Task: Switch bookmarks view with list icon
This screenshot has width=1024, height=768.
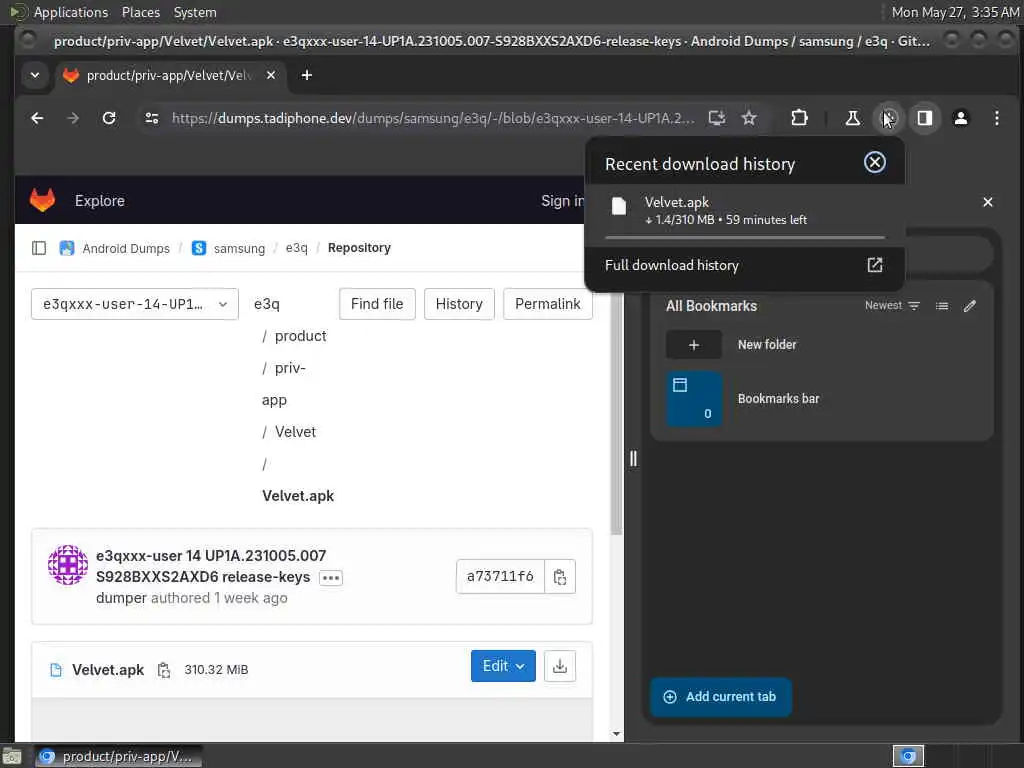Action: point(942,306)
